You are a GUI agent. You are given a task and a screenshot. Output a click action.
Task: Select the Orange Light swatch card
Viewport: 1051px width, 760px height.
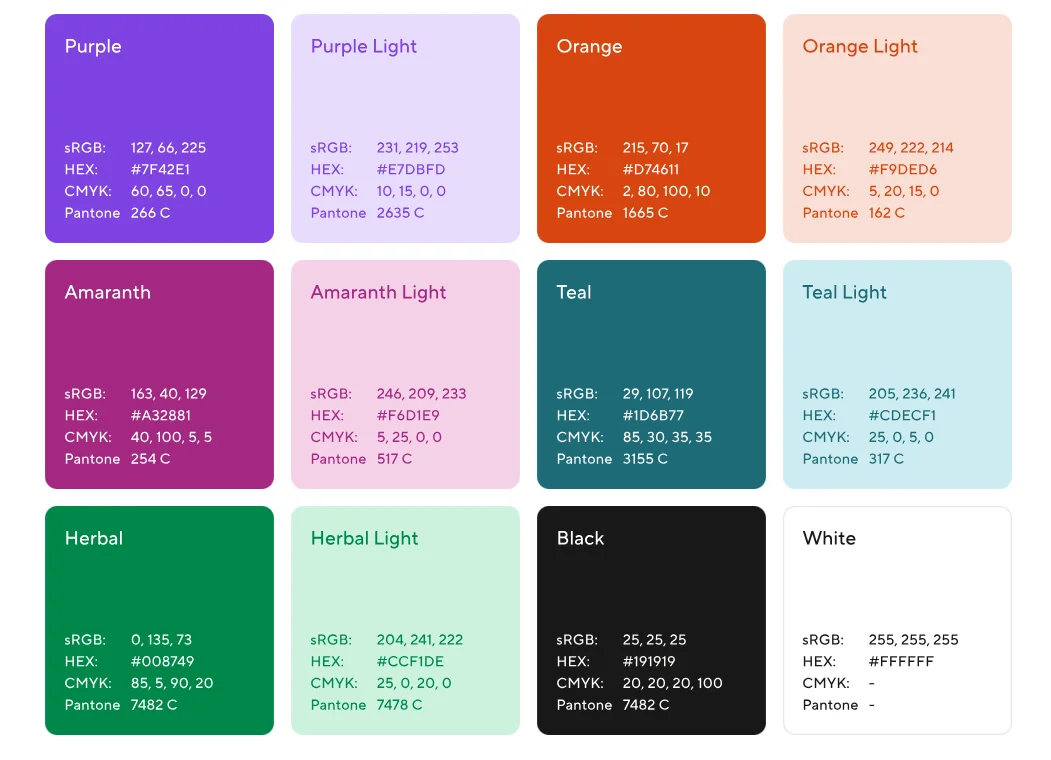click(x=897, y=100)
